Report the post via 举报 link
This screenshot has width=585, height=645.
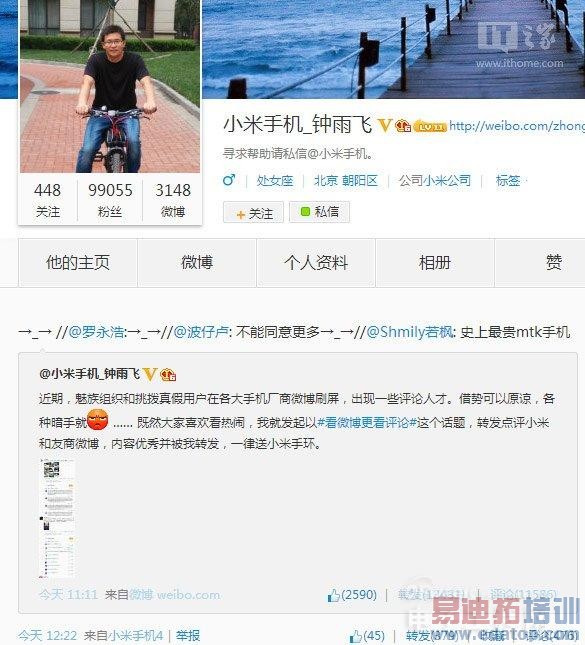click(188, 636)
